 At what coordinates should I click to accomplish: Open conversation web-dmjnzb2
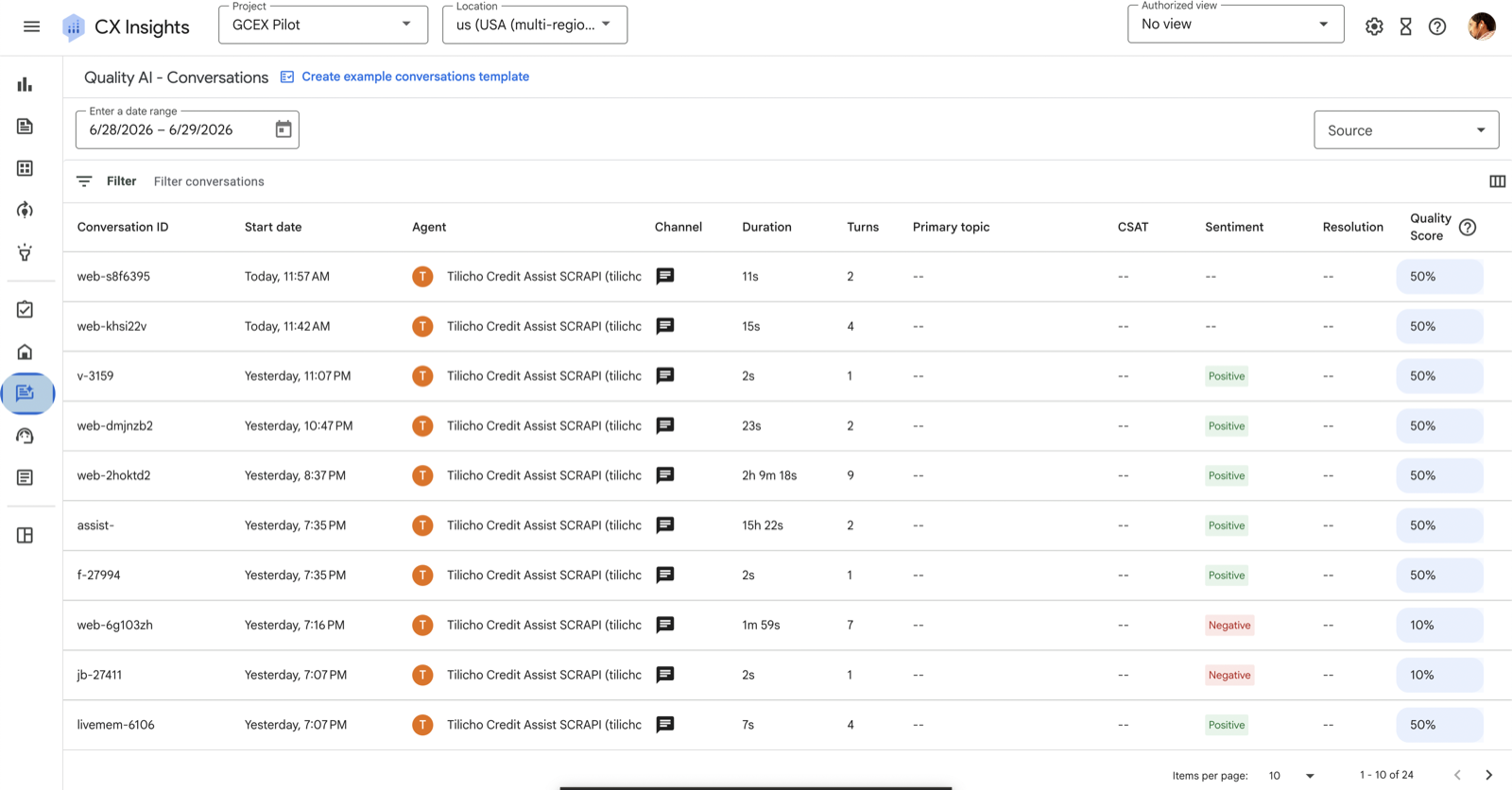pos(114,426)
